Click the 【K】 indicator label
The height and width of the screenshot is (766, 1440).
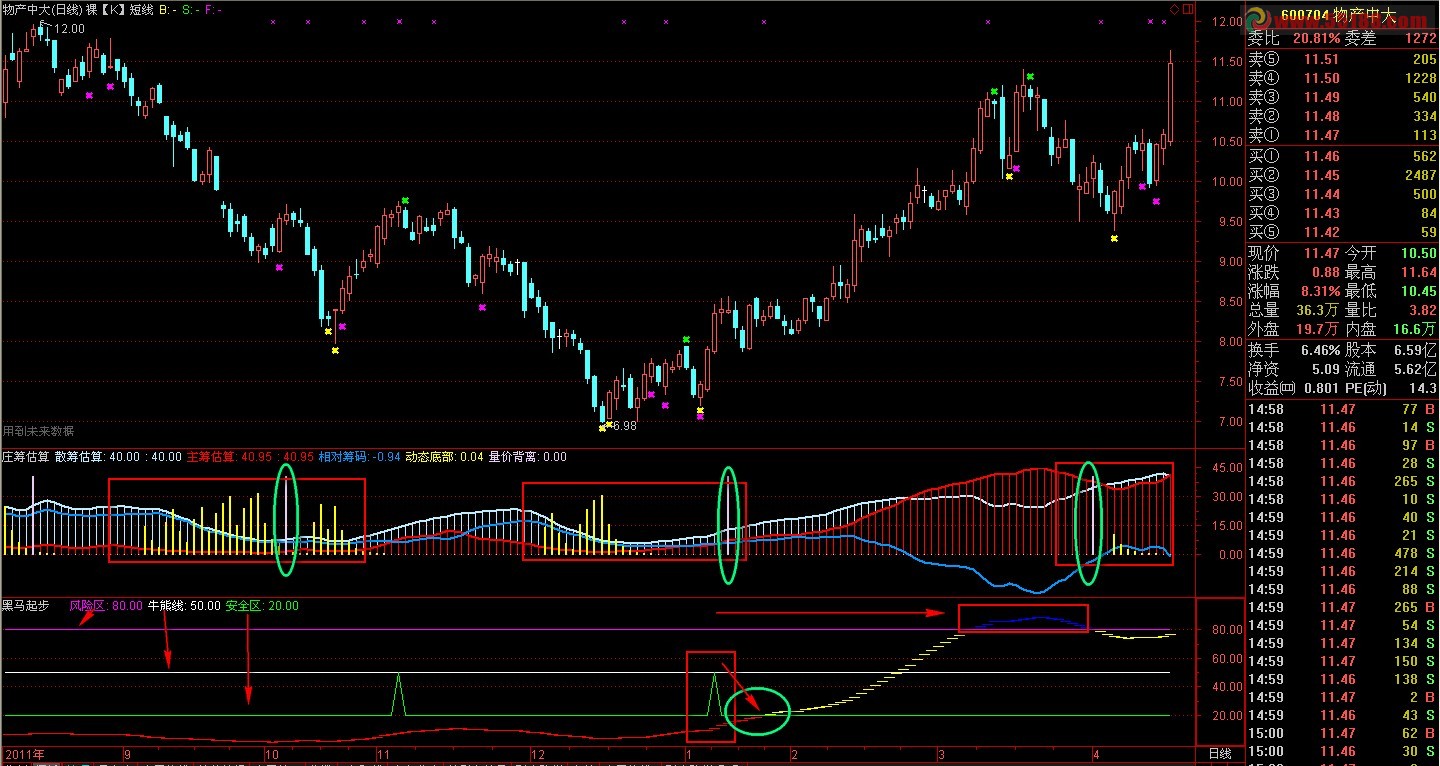point(113,9)
